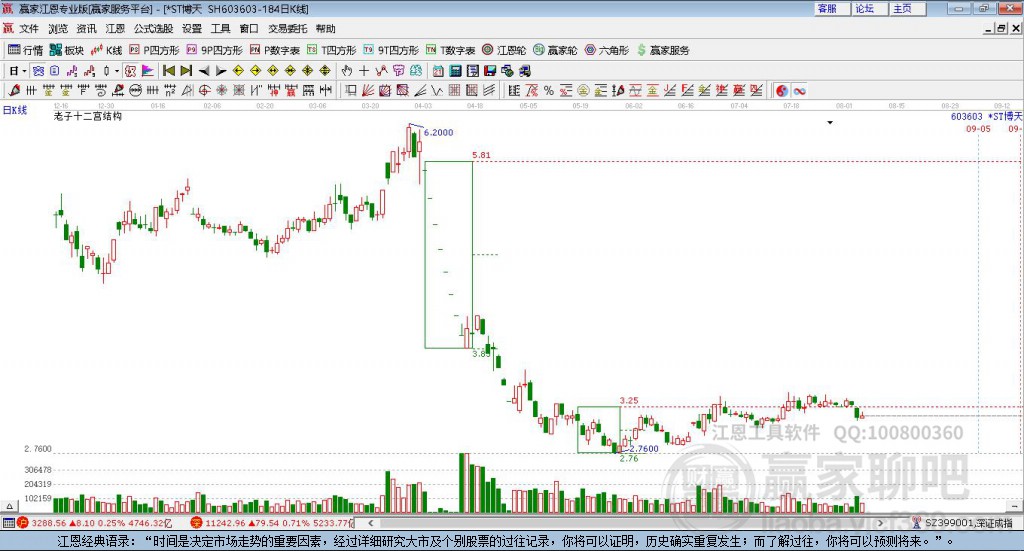Jump to the first bar with skip-to-start arrow
The width and height of the screenshot is (1024, 551).
pos(168,71)
